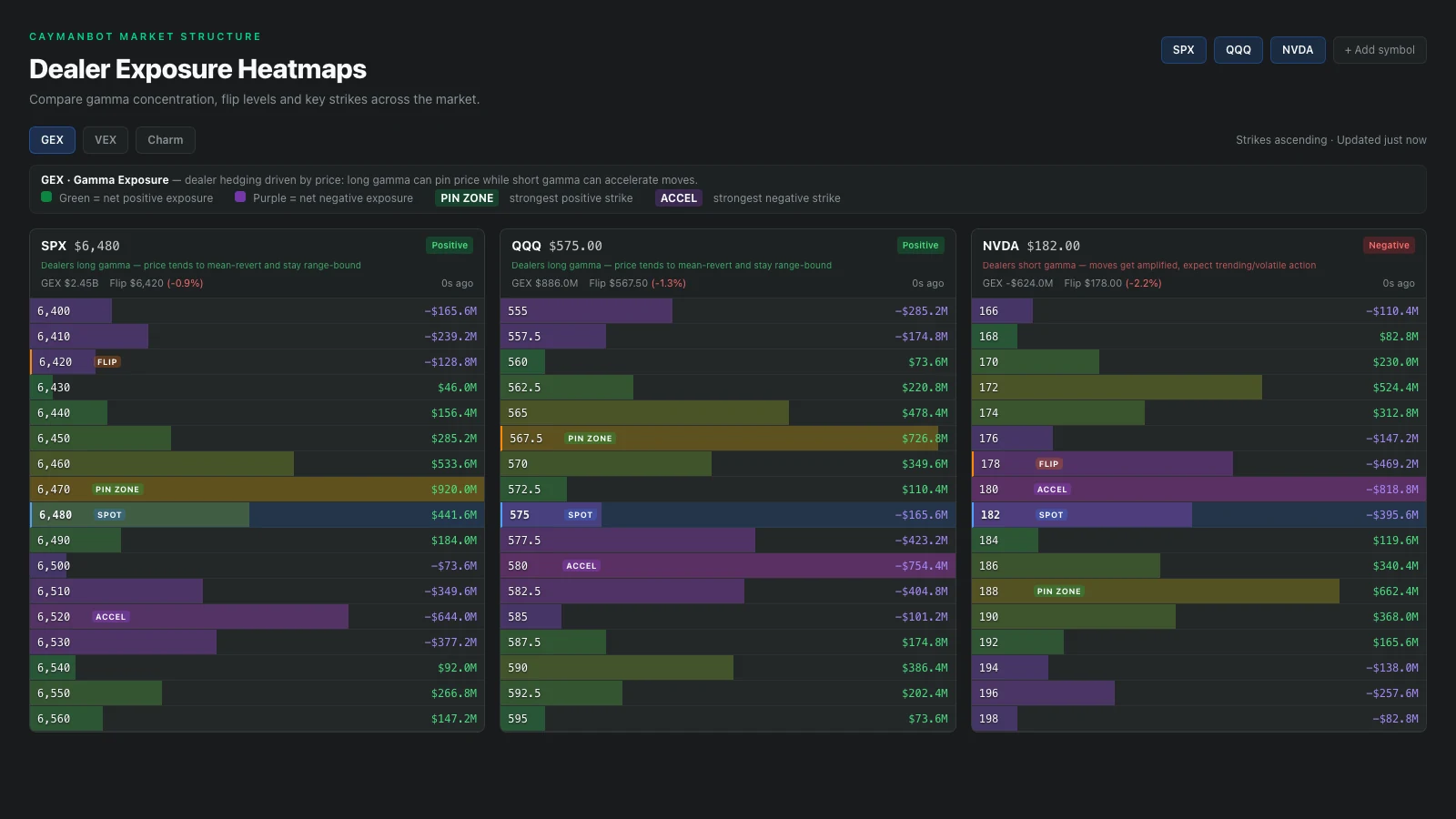Click the -$101.2M value in QQQ
The height and width of the screenshot is (819, 1456).
(921, 617)
